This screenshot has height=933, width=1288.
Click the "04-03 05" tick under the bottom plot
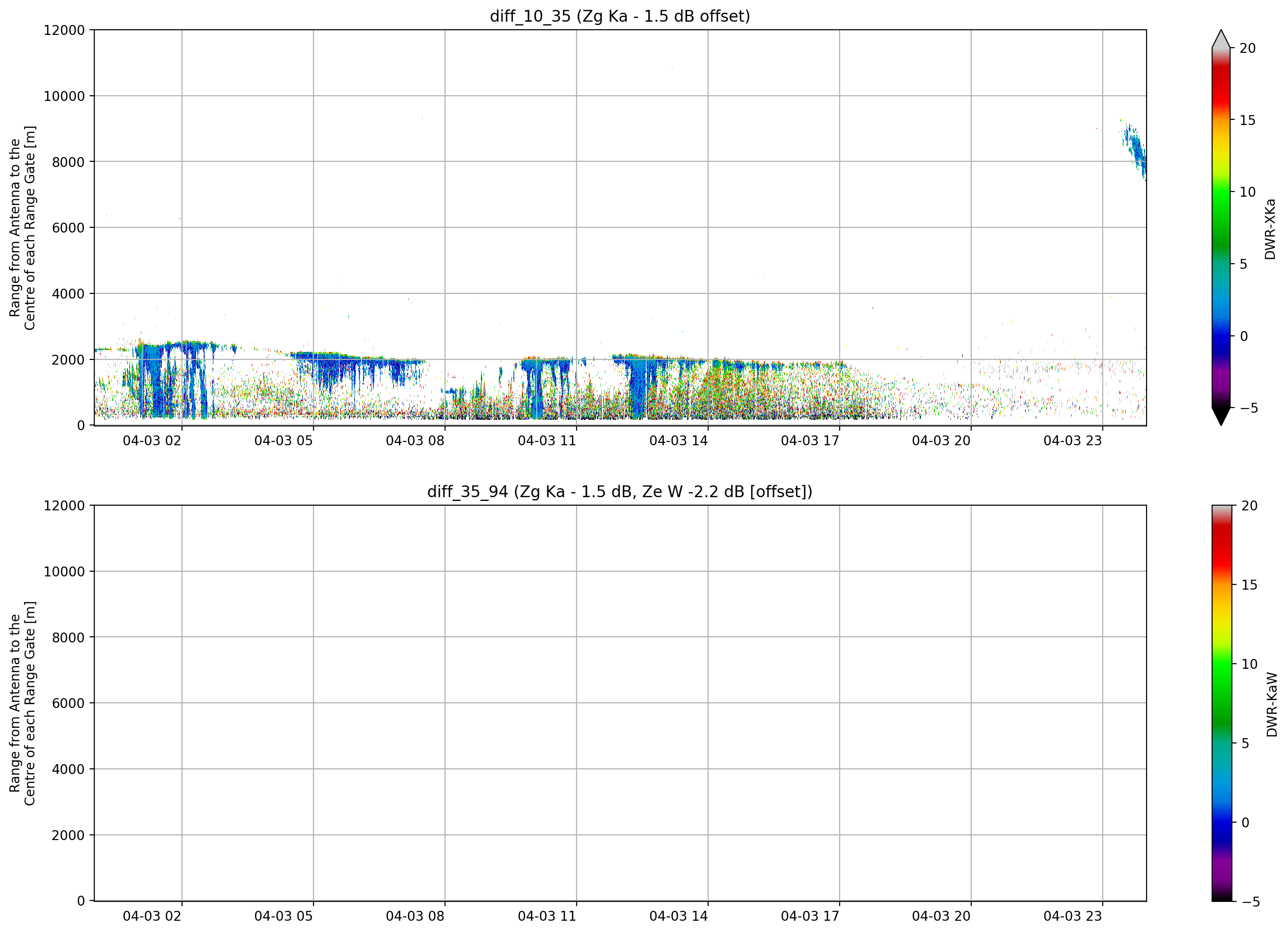283,916
